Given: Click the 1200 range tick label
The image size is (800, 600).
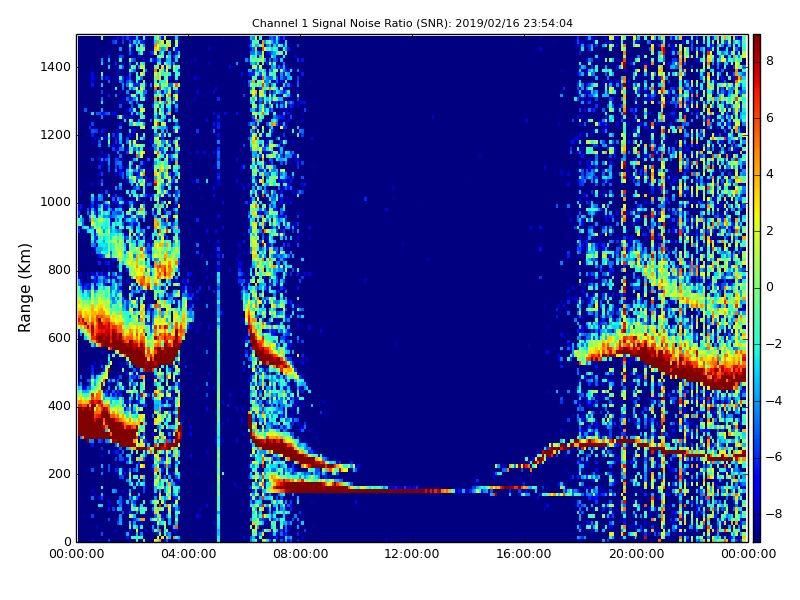Looking at the screenshot, I should click(56, 135).
